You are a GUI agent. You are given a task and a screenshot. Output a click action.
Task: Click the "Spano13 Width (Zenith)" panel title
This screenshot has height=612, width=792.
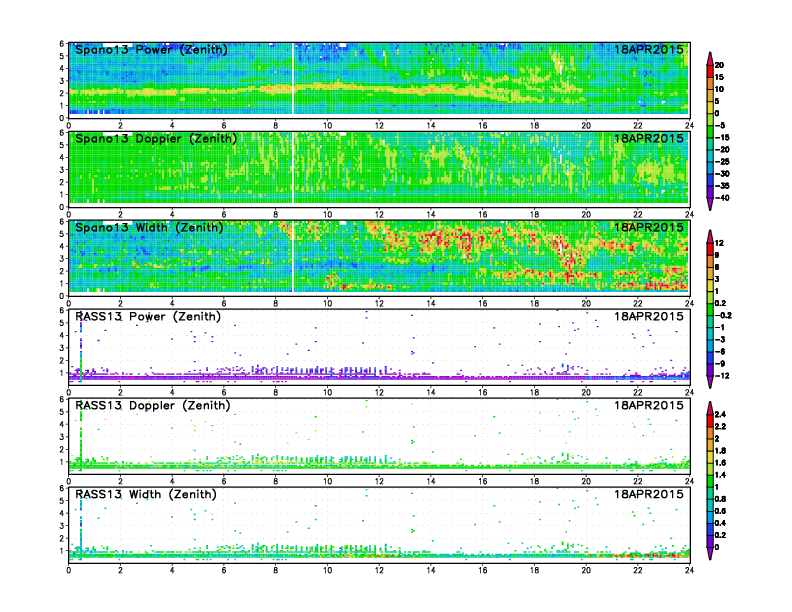(150, 227)
